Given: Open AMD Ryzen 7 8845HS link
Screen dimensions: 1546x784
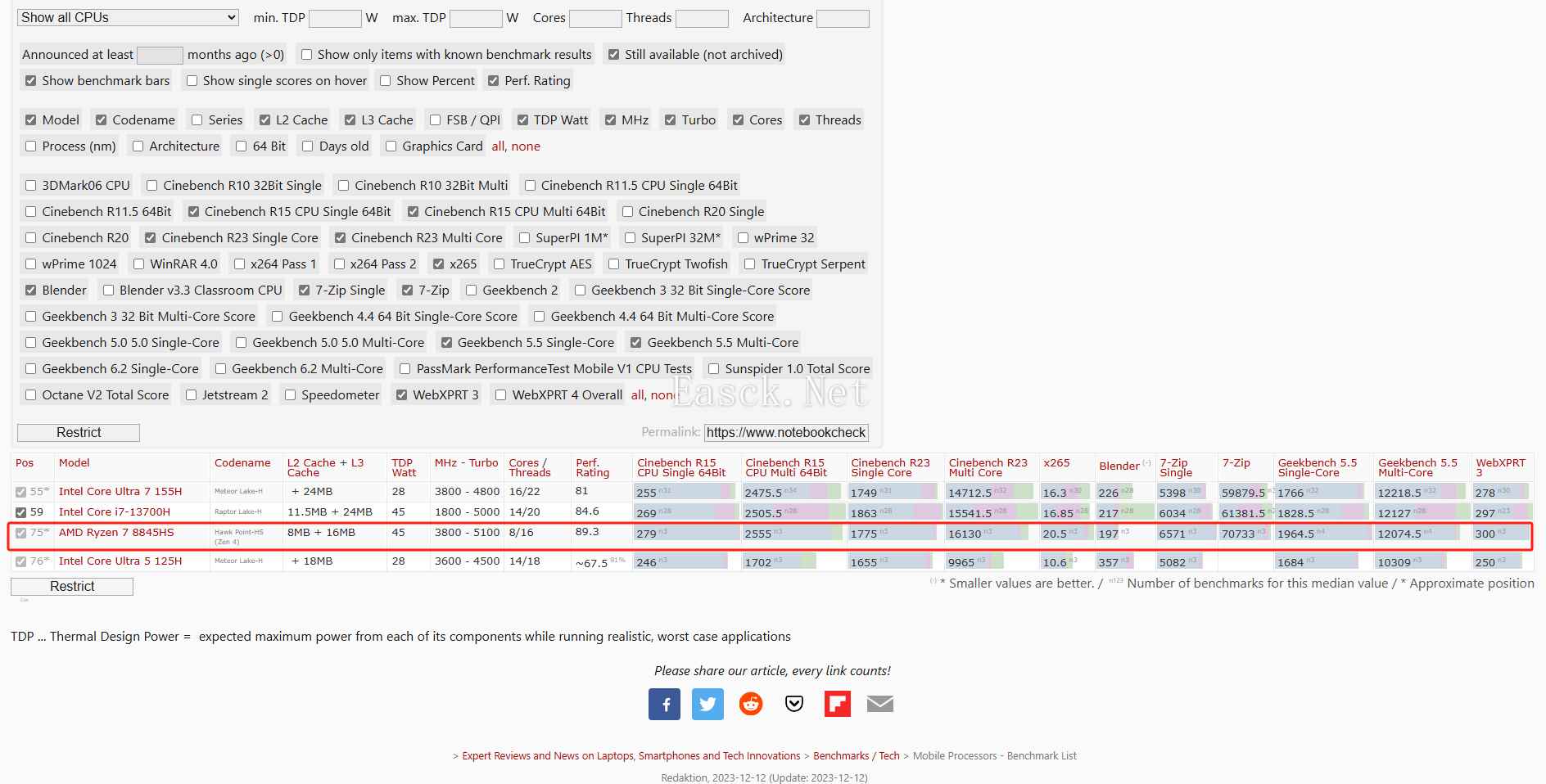Looking at the screenshot, I should click(x=116, y=533).
